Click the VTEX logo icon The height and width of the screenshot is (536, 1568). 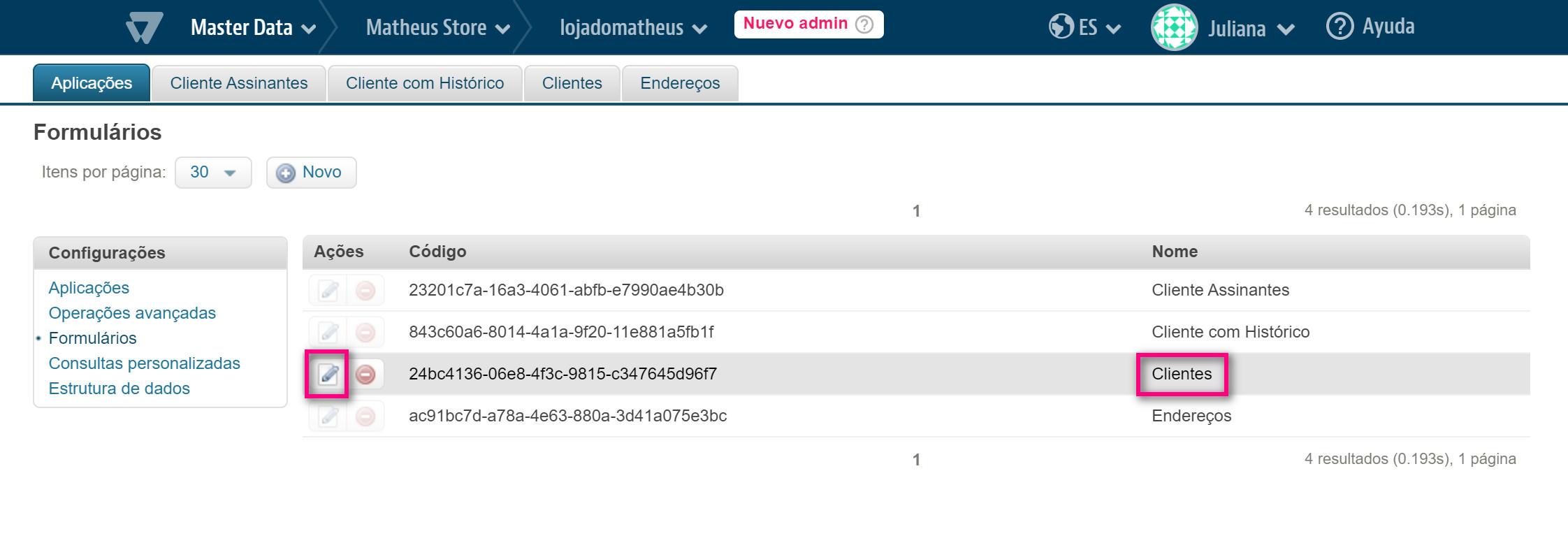click(x=144, y=28)
